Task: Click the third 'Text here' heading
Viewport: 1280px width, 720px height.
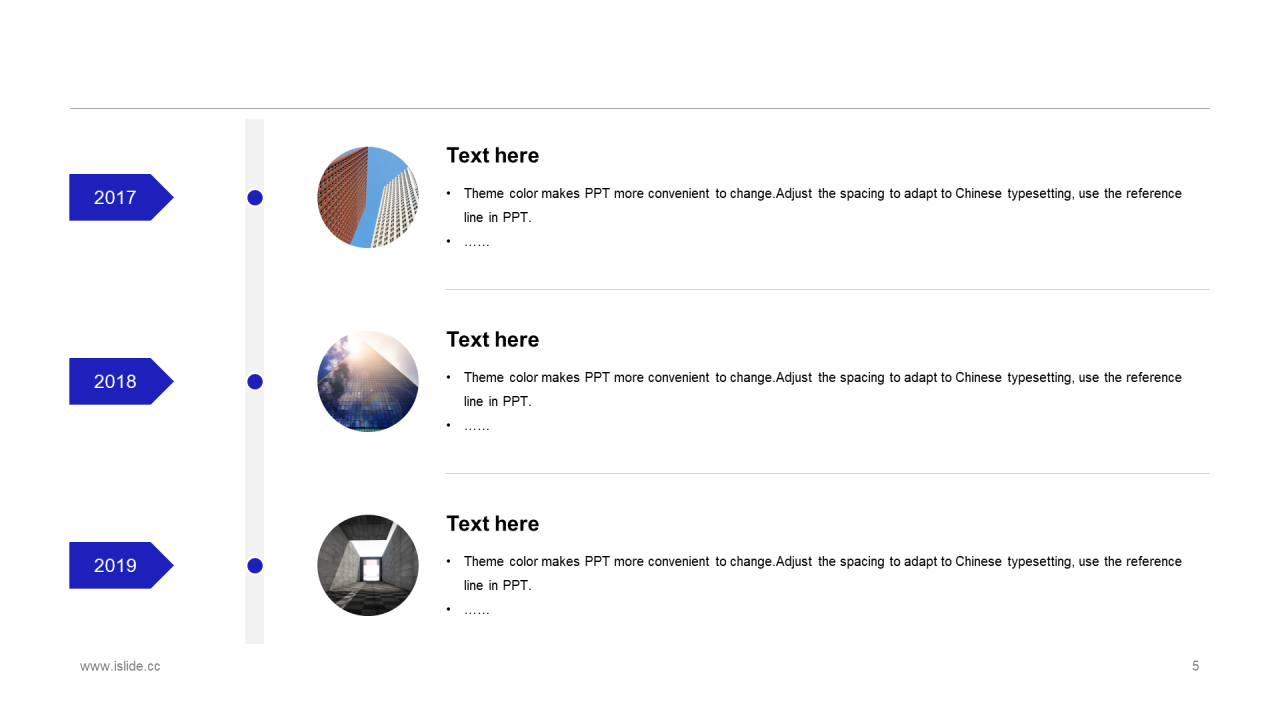Action: point(492,523)
